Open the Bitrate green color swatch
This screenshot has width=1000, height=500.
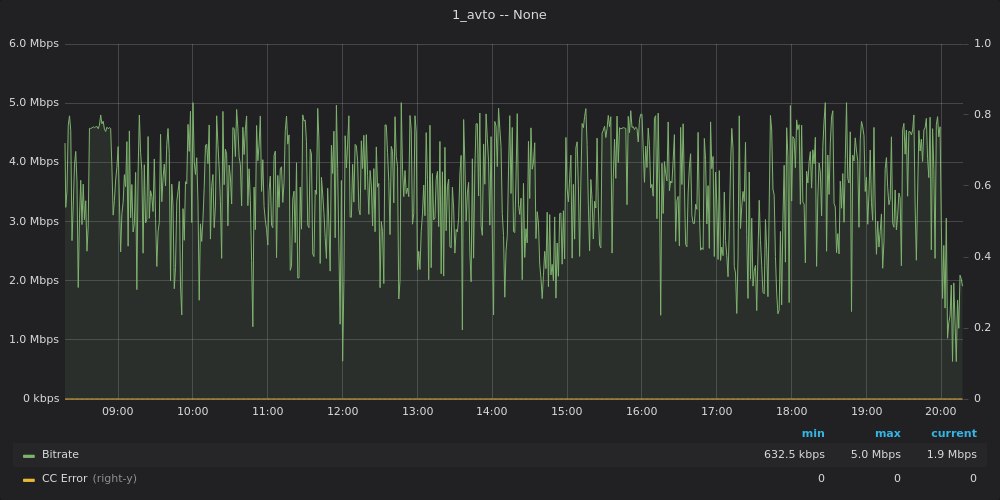coord(29,455)
